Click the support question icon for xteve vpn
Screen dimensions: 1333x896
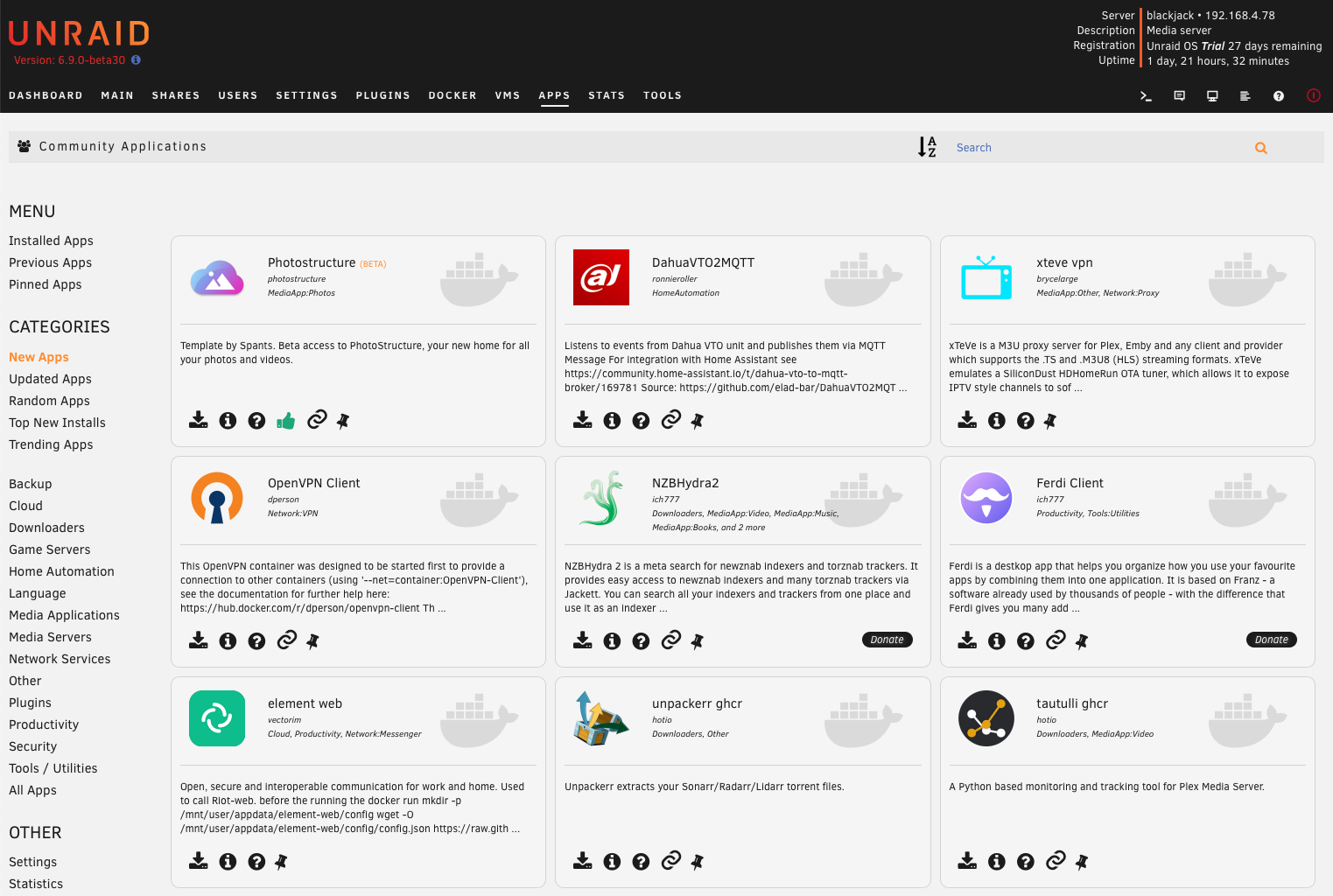coord(1025,421)
